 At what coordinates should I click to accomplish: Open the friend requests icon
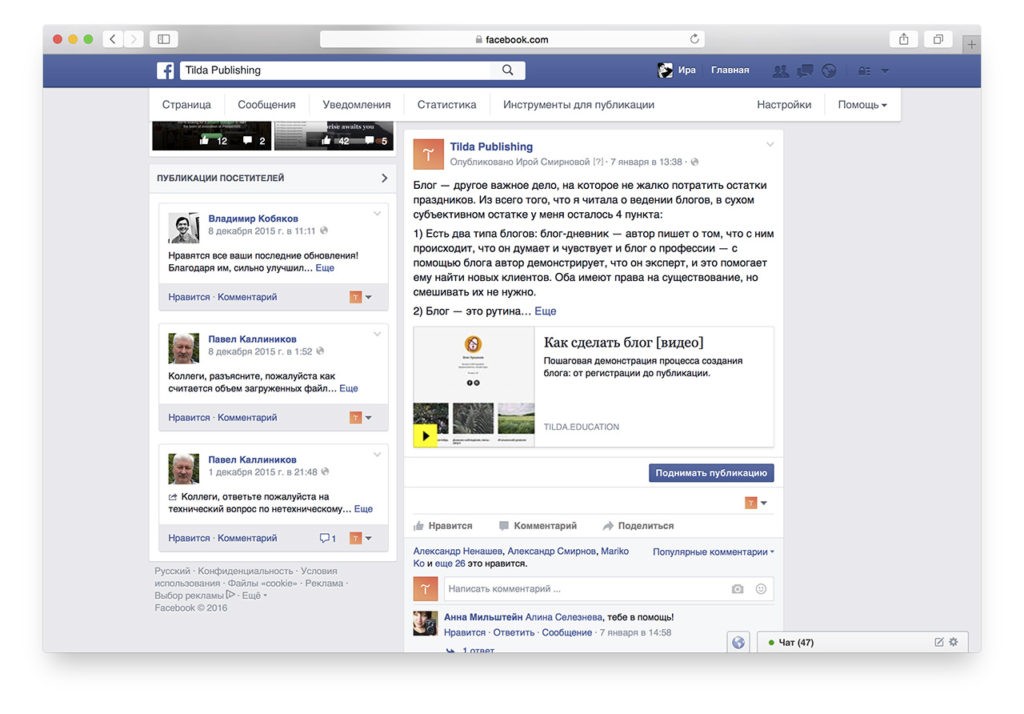tap(780, 71)
